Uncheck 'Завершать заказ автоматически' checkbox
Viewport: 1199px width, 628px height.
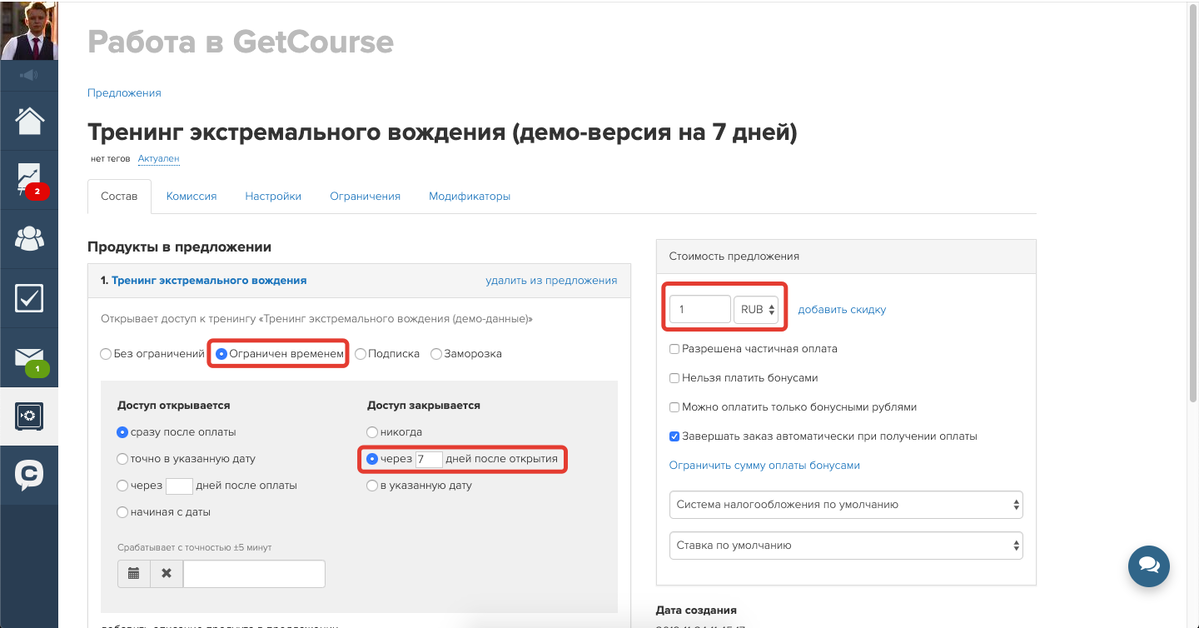[x=675, y=436]
